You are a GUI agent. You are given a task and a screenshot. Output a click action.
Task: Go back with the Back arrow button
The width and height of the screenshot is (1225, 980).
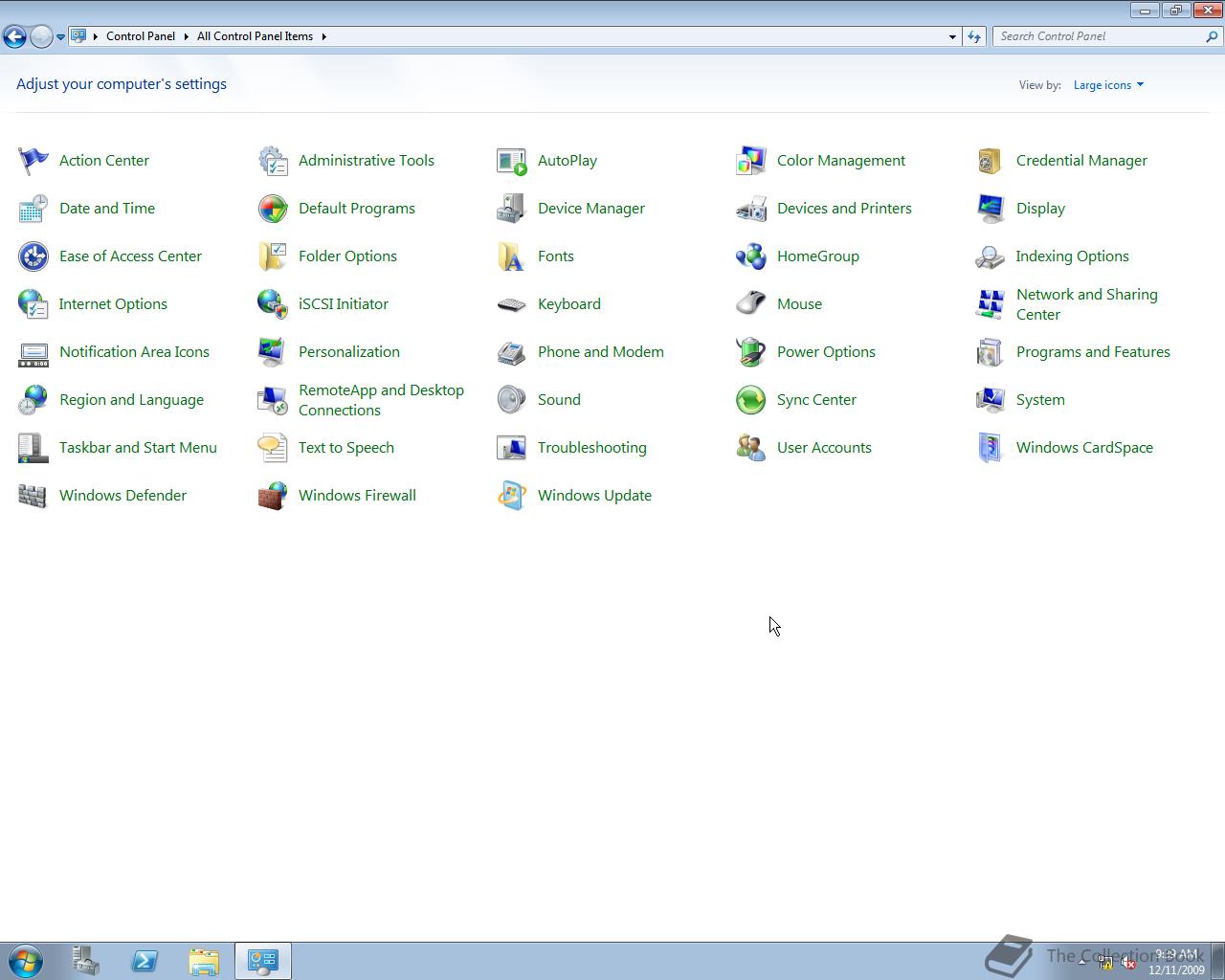(x=14, y=36)
